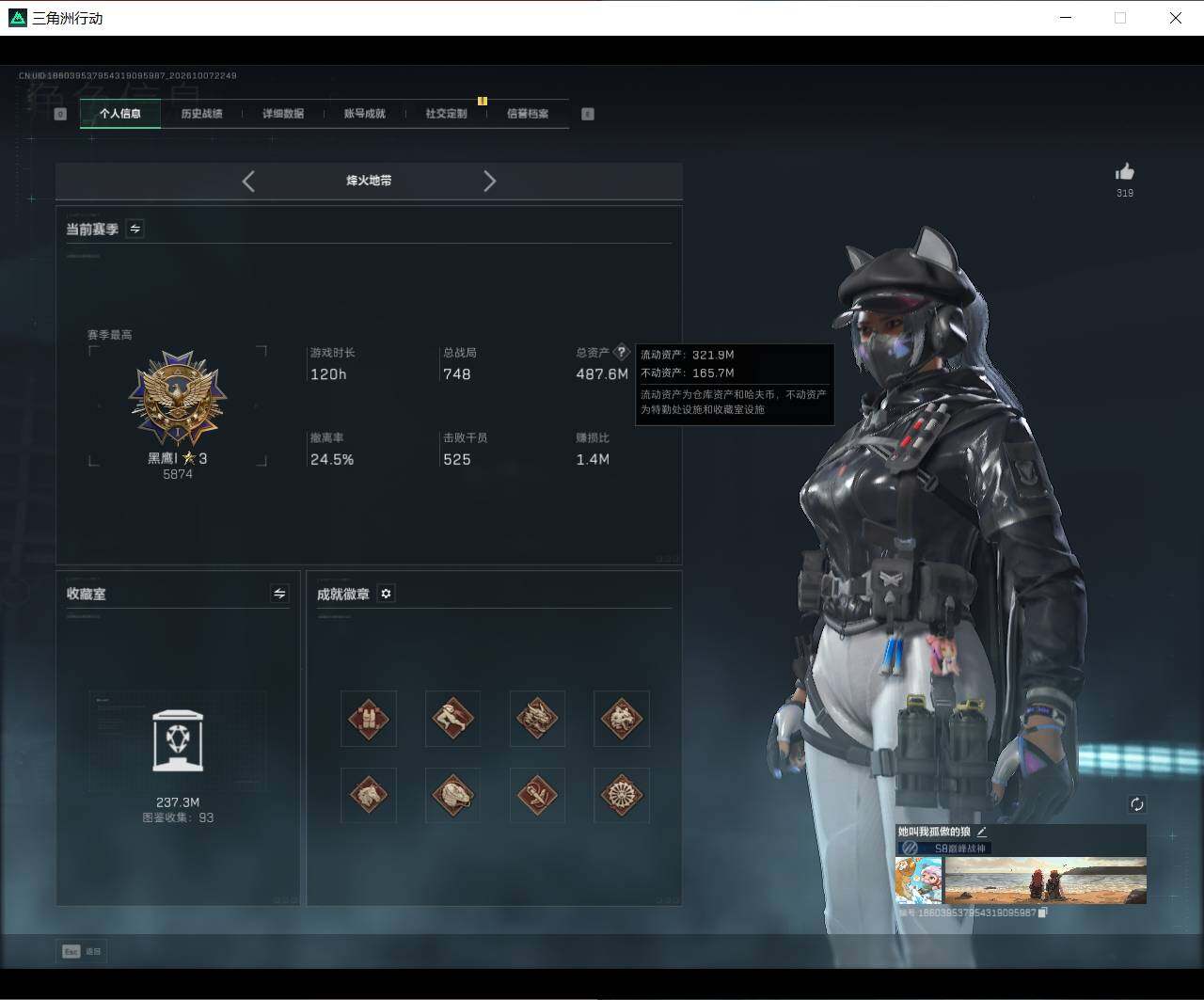Open the 社交定制 tab

tap(446, 114)
